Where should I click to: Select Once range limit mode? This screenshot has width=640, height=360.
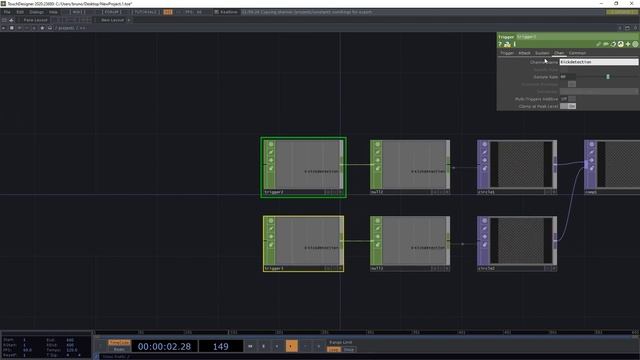(349, 349)
